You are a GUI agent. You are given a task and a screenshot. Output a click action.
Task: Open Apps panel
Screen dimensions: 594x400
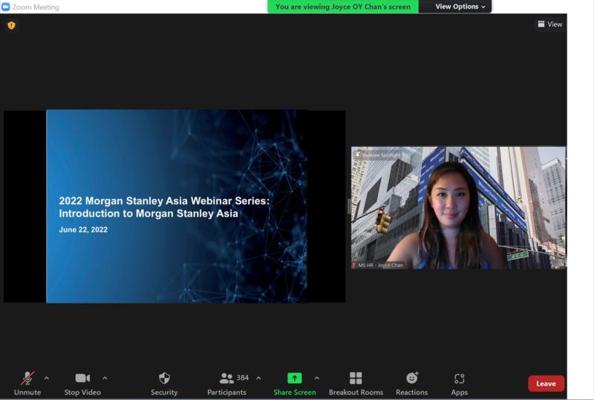pyautogui.click(x=459, y=383)
